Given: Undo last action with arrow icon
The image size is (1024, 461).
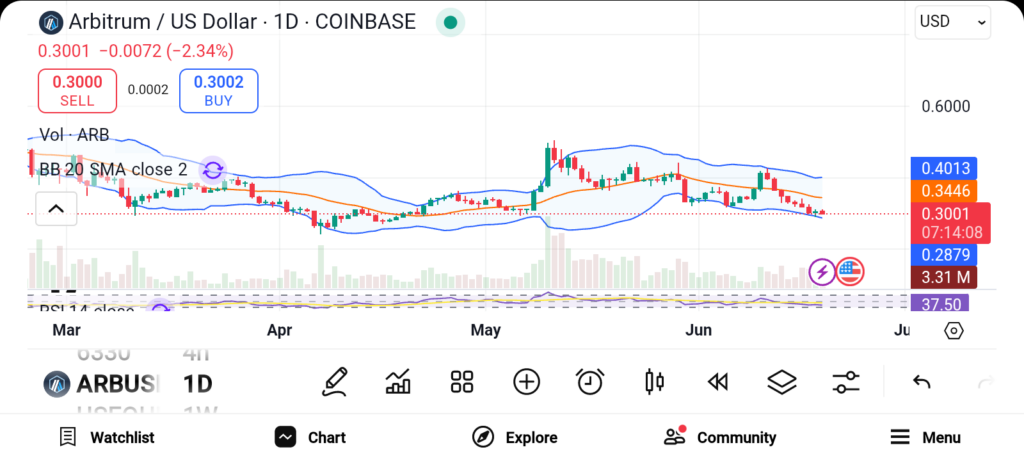Looking at the screenshot, I should pos(922,382).
